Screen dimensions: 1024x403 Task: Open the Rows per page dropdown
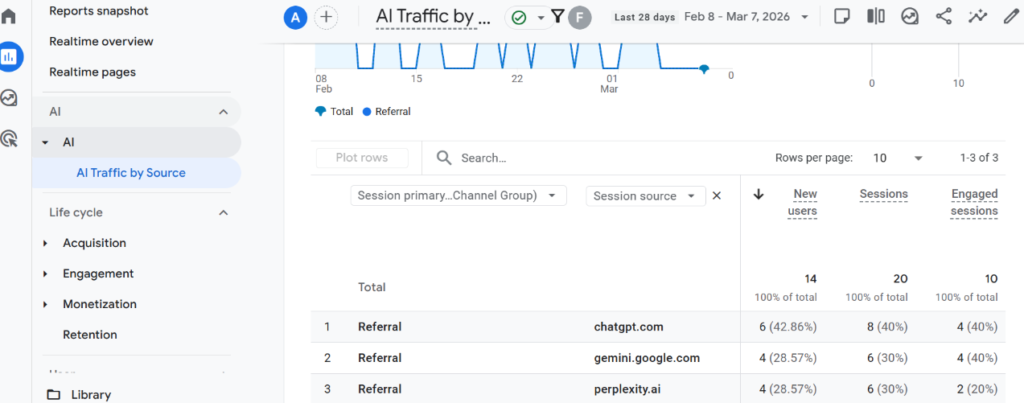(x=897, y=158)
